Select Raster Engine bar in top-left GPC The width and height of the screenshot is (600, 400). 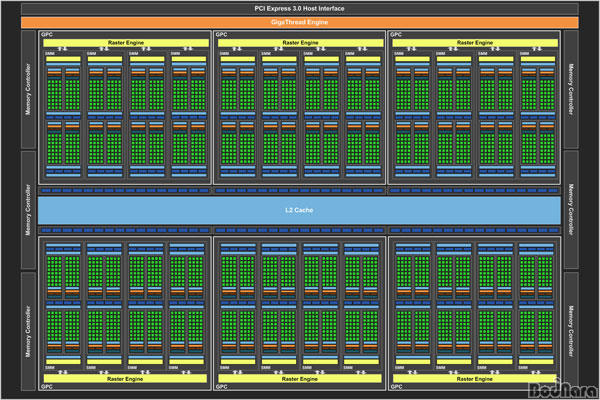(x=126, y=43)
